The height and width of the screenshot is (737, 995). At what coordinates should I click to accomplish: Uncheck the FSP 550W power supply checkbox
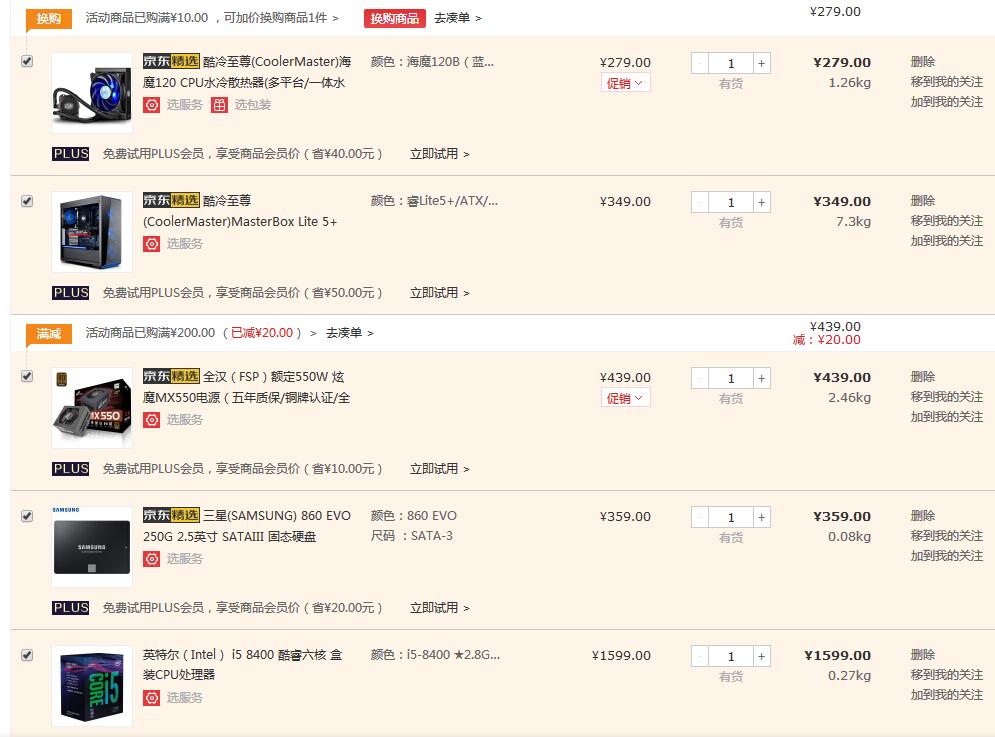[27, 376]
